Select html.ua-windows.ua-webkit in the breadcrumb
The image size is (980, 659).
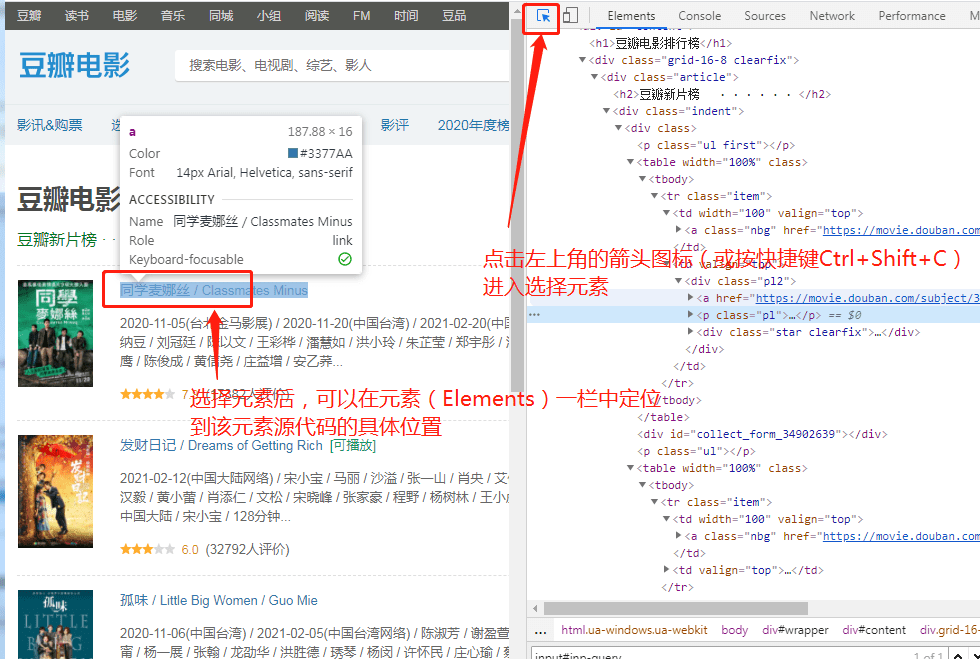[x=634, y=630]
